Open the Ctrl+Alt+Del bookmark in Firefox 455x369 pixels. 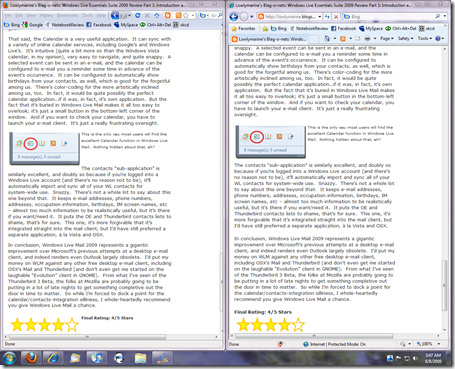155,25
